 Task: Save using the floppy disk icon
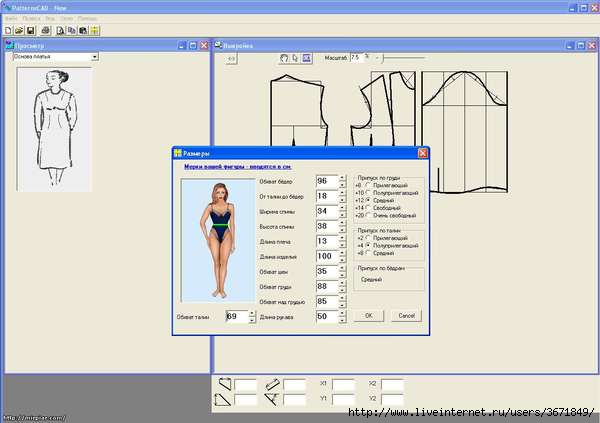(31, 30)
